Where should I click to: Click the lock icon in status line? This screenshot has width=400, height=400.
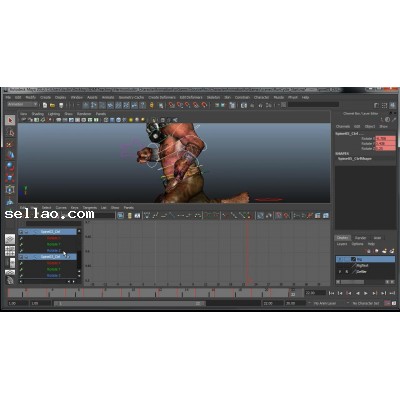coord(152,105)
